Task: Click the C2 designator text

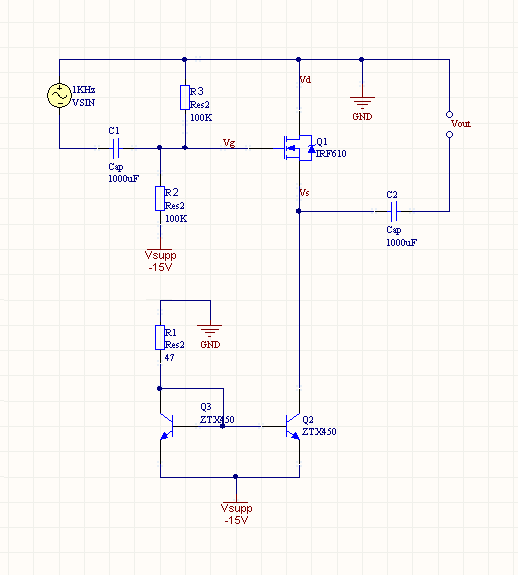Action: (x=392, y=195)
